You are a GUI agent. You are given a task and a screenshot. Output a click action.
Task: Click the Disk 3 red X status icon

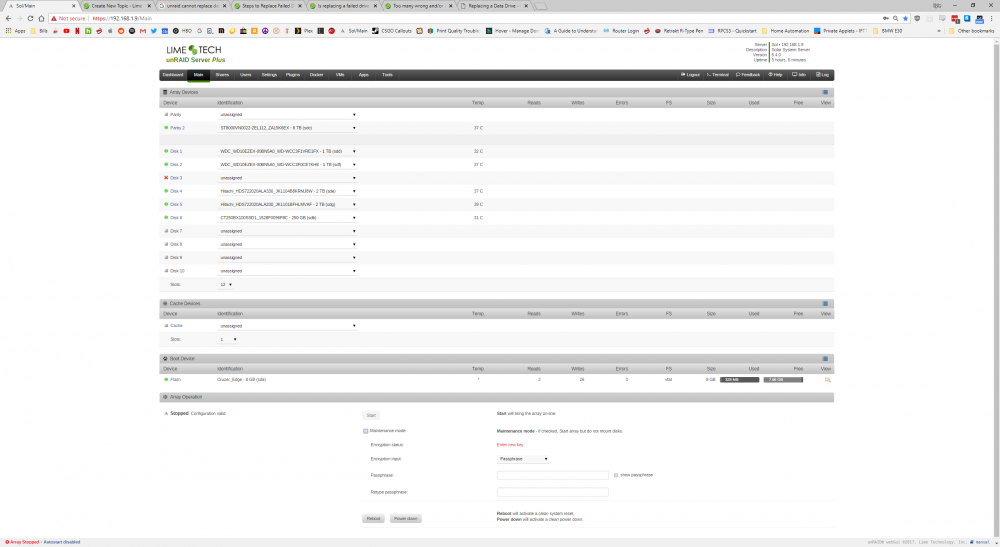coord(166,178)
